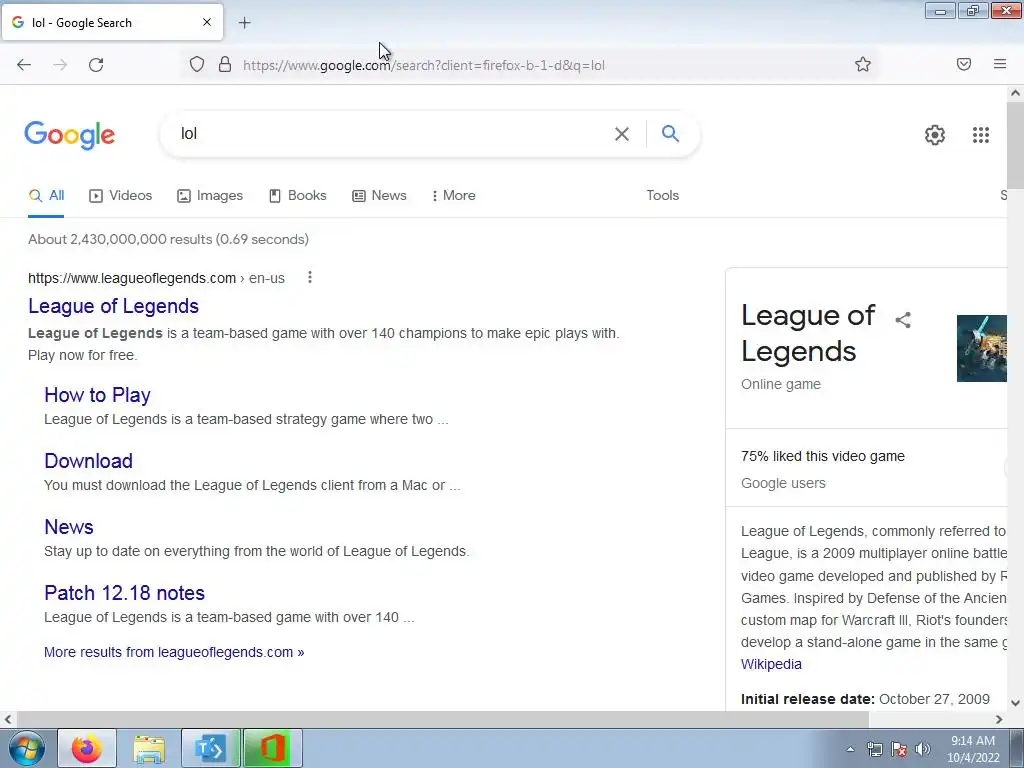Open the League of Legends result title
The image size is (1024, 768).
114,306
